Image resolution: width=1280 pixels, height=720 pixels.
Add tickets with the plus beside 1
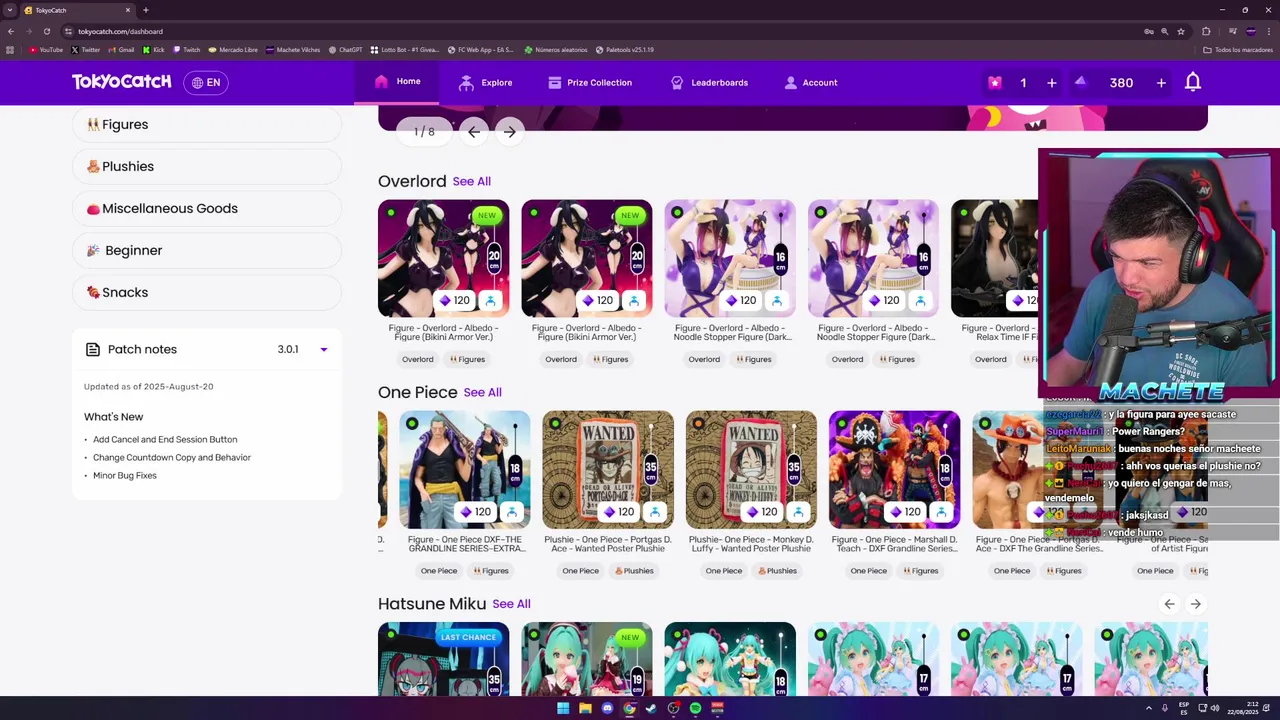(1051, 83)
